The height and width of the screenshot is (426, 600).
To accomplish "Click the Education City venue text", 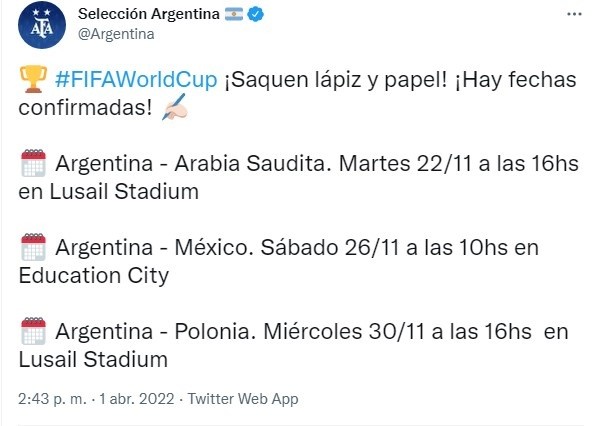I will [x=93, y=275].
